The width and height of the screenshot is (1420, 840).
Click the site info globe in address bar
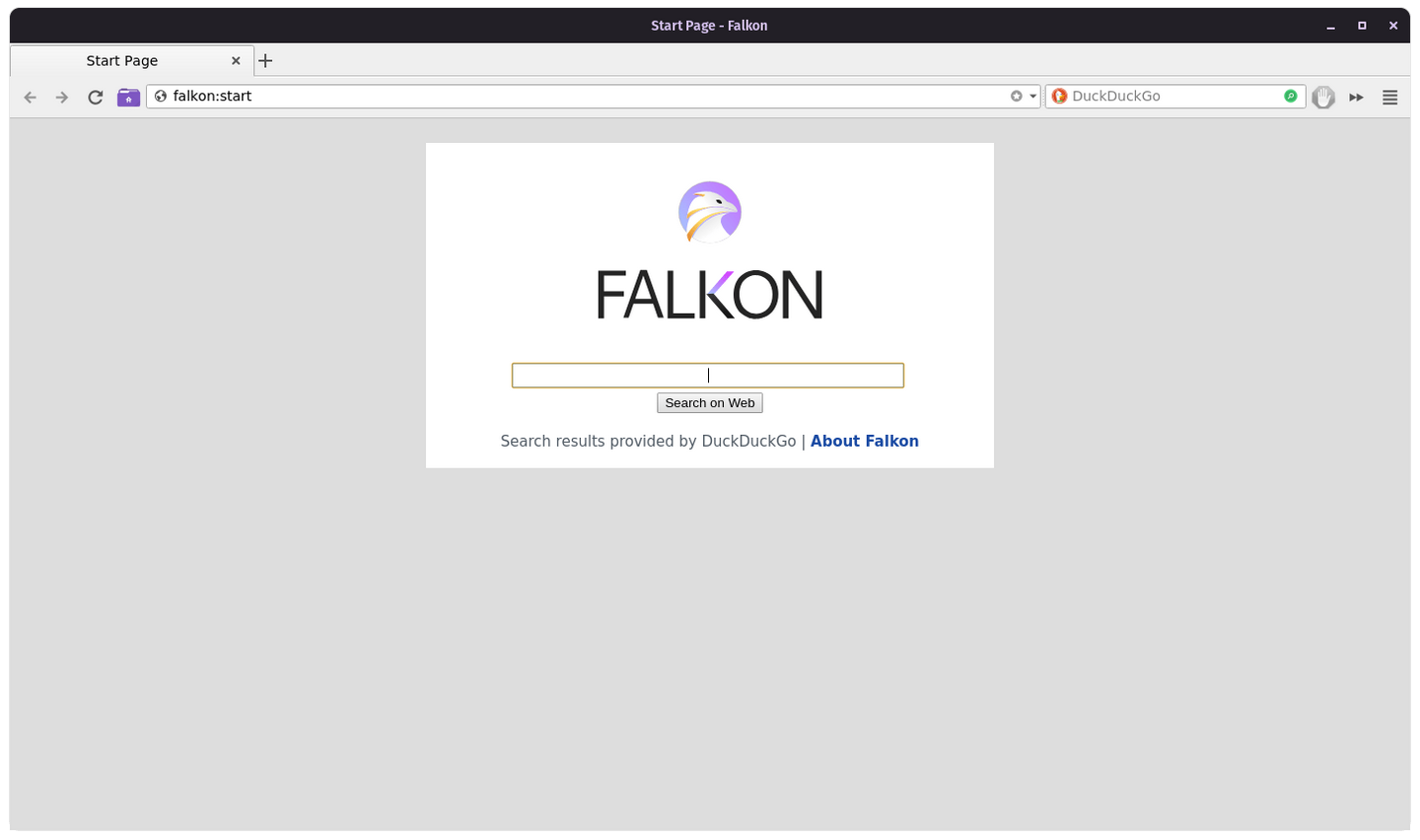click(x=160, y=96)
